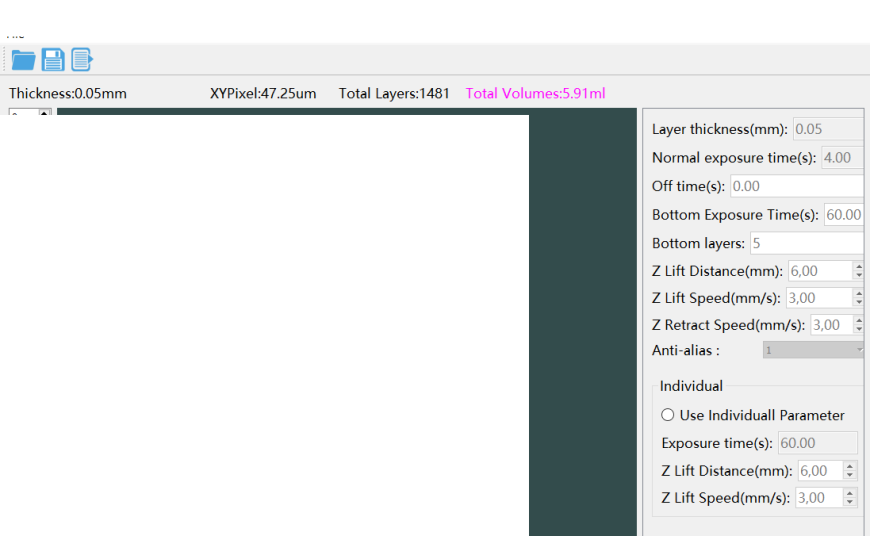Viewport: 870px width, 536px height.
Task: Click the Individual Z Lift Distance value field
Action: (x=820, y=471)
